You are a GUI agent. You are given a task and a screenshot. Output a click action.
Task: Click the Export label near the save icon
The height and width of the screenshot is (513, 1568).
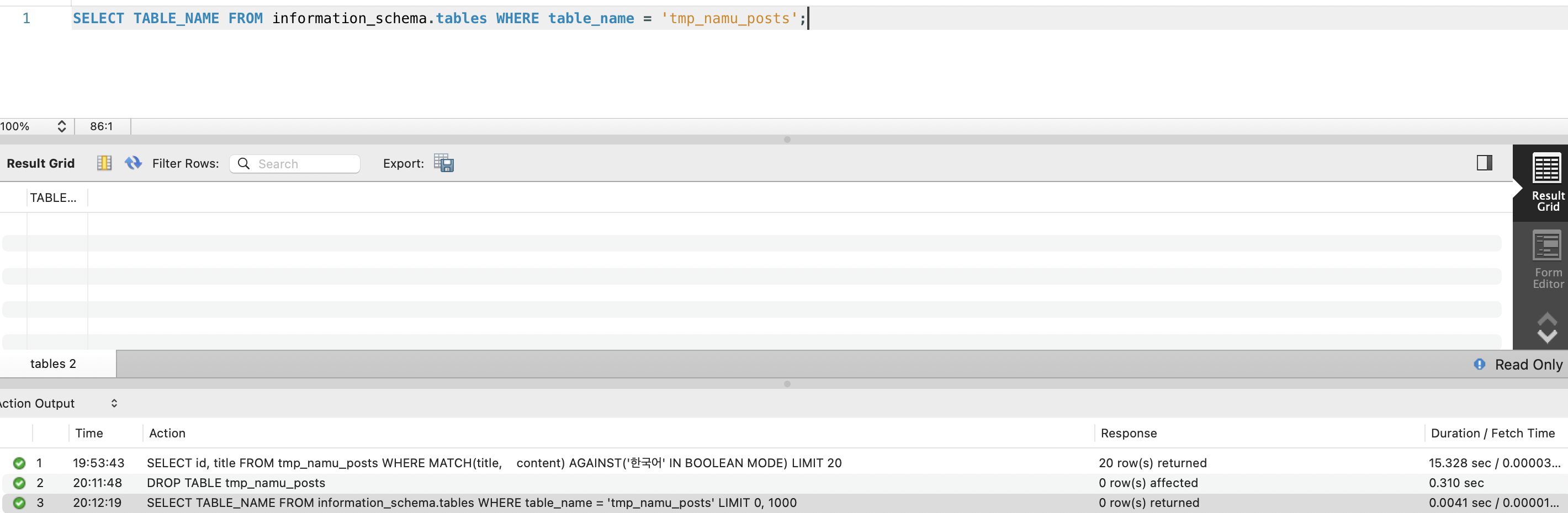403,163
